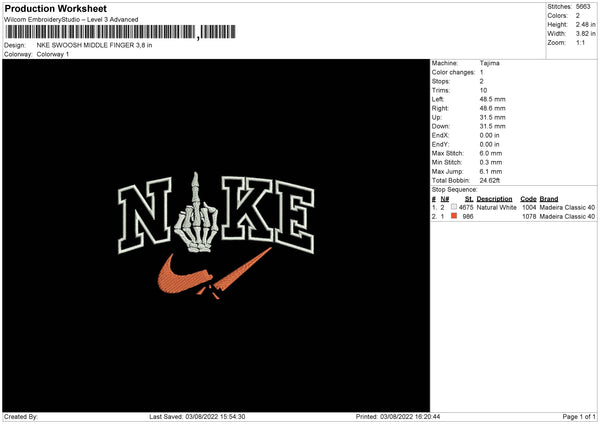
Task: Click the Machine value Tajima
Action: (x=489, y=63)
